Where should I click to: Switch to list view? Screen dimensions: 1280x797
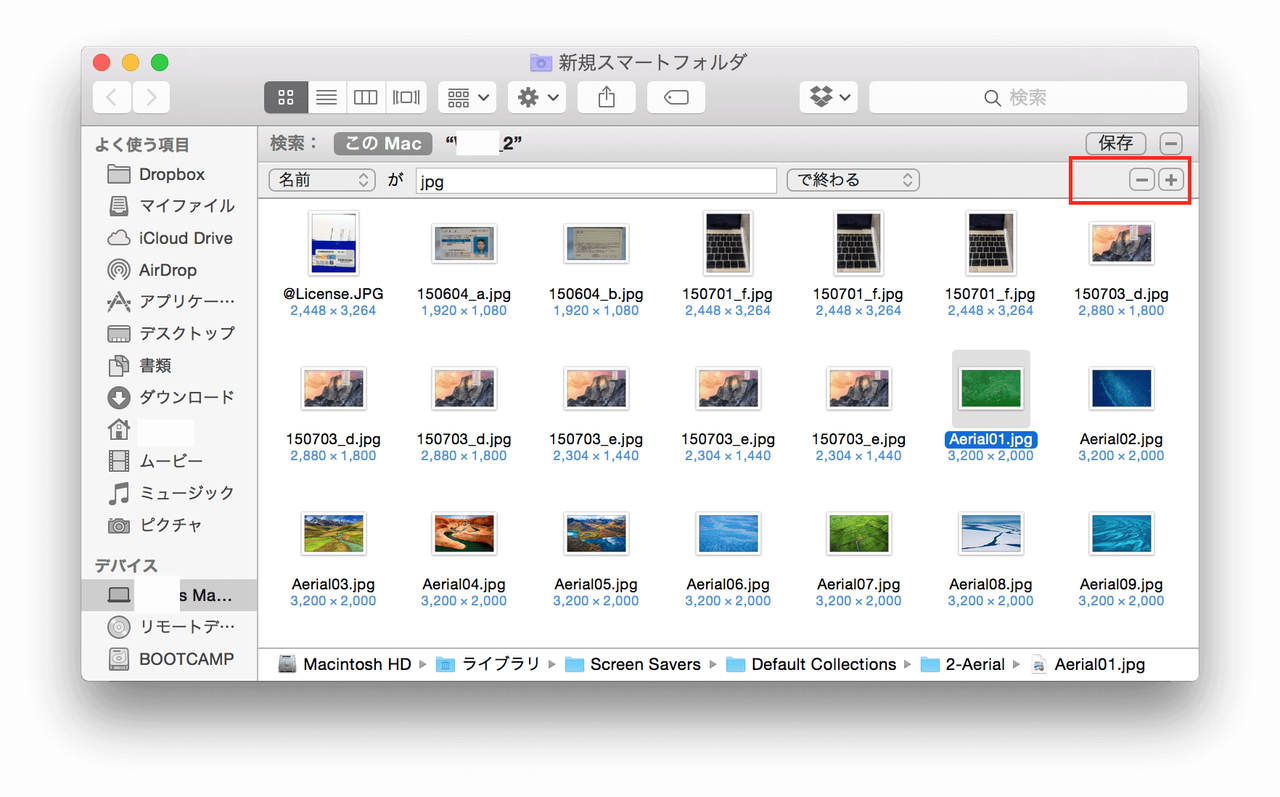pos(326,97)
